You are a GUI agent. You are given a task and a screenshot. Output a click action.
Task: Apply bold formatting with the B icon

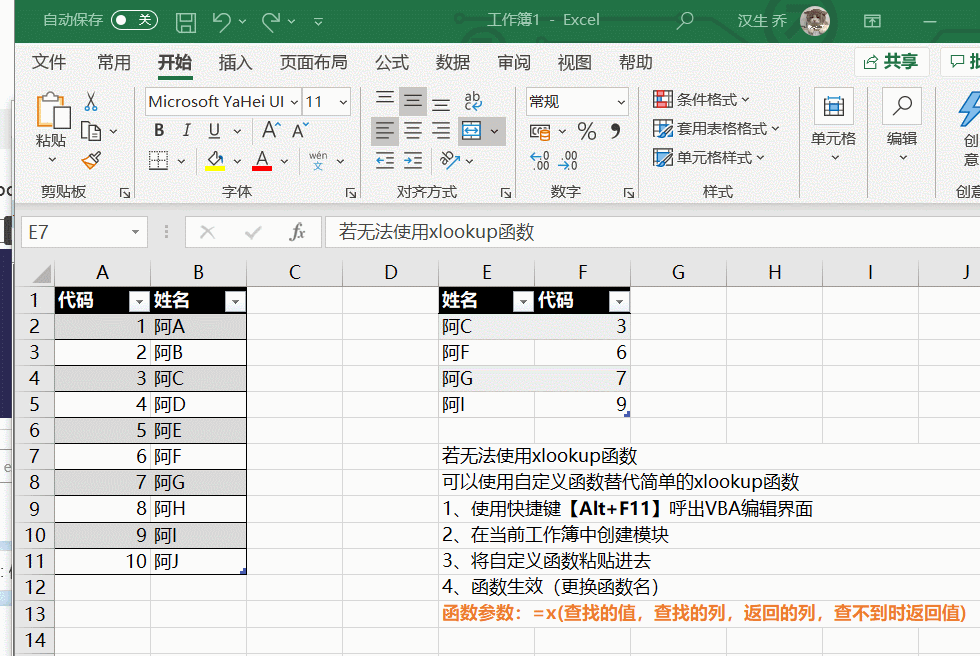click(158, 131)
